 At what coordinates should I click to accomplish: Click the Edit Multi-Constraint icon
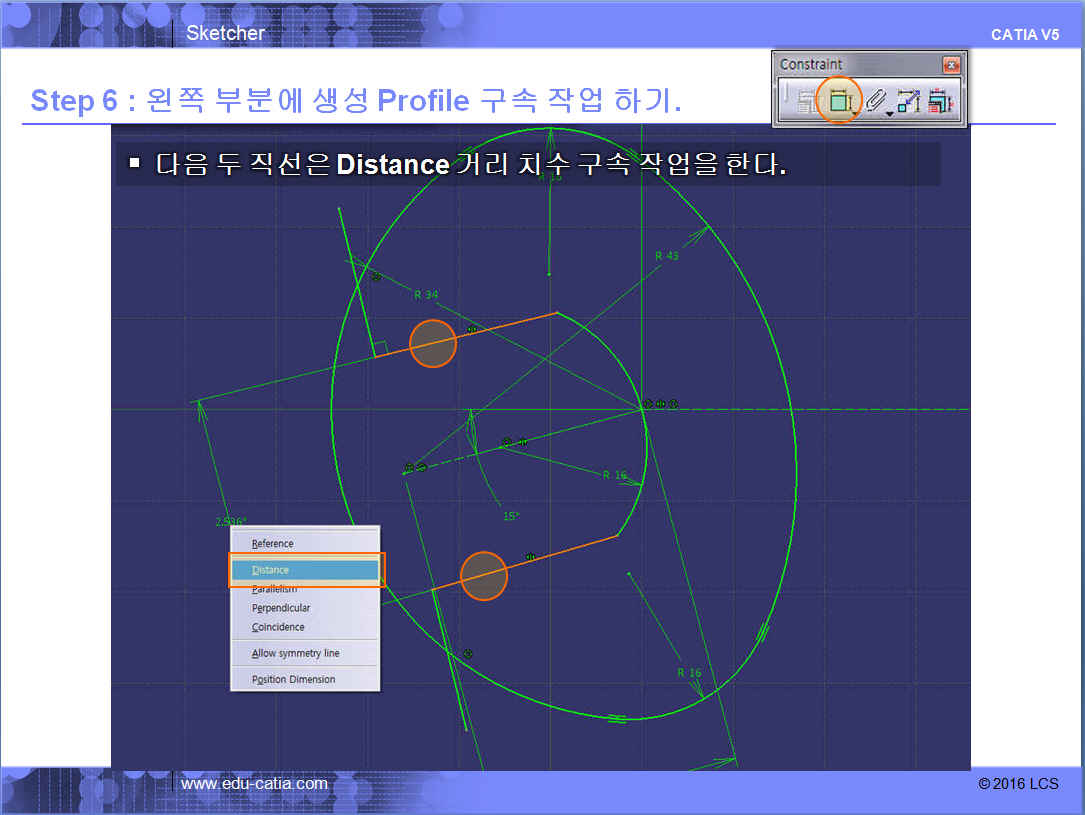[939, 101]
